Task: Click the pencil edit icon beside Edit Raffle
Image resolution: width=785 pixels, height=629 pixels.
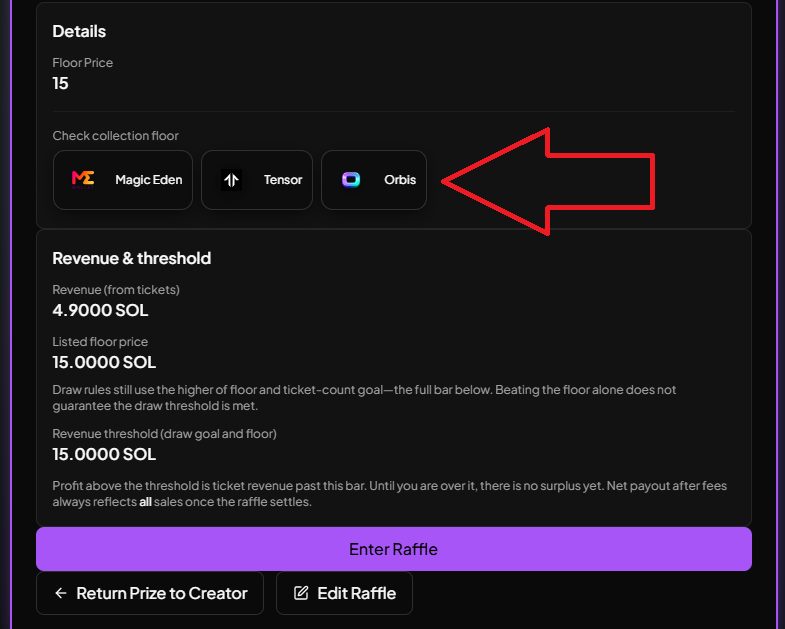Action: click(301, 593)
